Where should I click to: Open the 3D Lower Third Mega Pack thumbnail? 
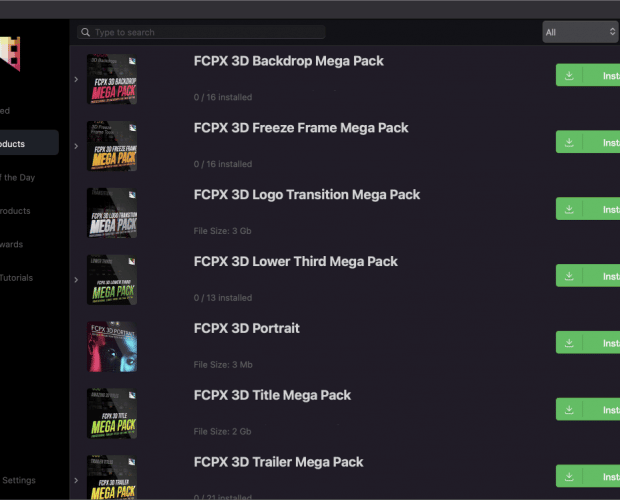coord(112,279)
